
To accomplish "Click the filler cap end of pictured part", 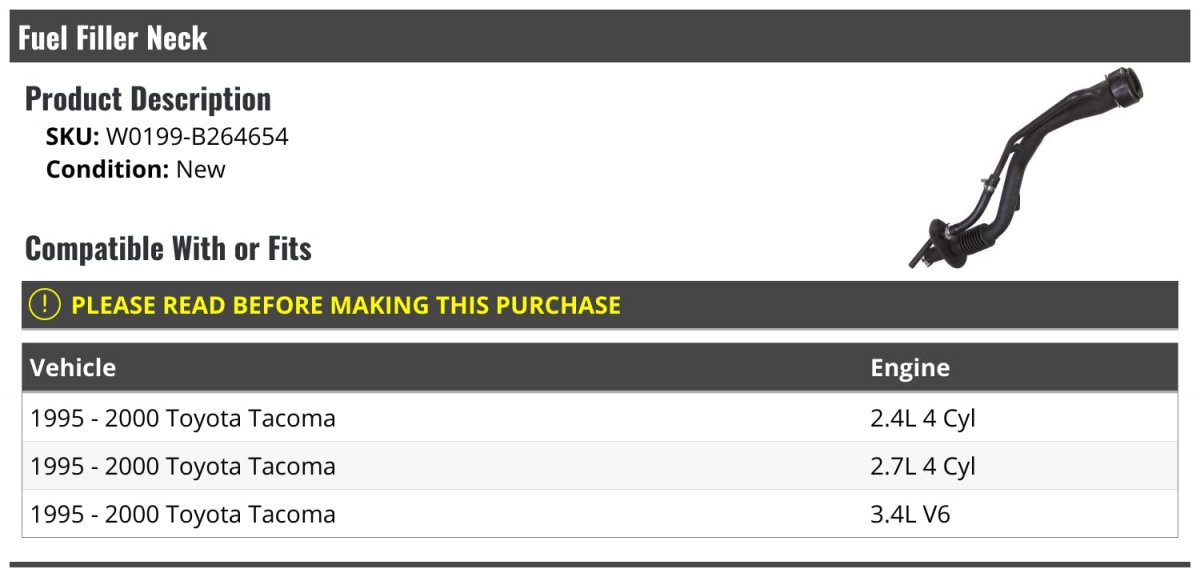I will coord(1120,88).
